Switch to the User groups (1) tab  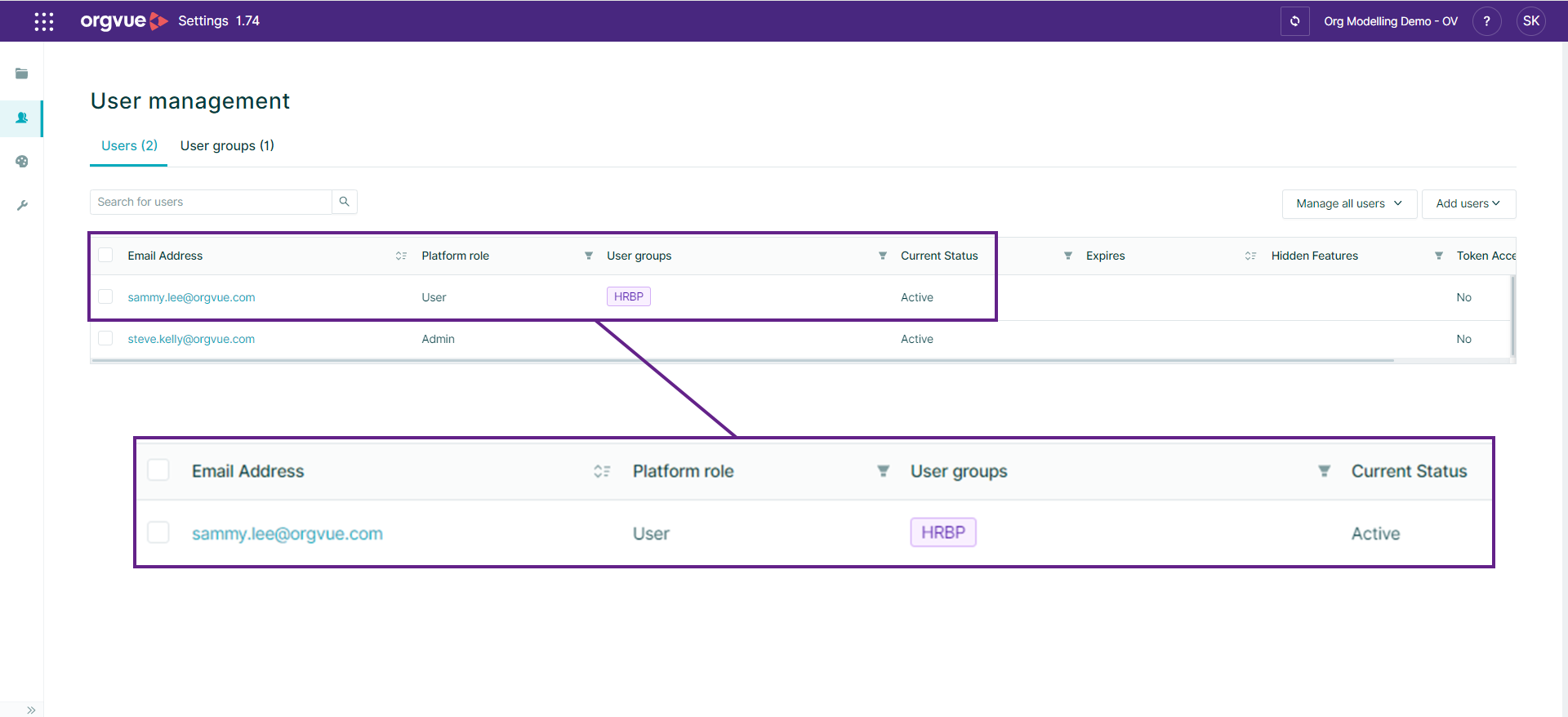pos(227,145)
